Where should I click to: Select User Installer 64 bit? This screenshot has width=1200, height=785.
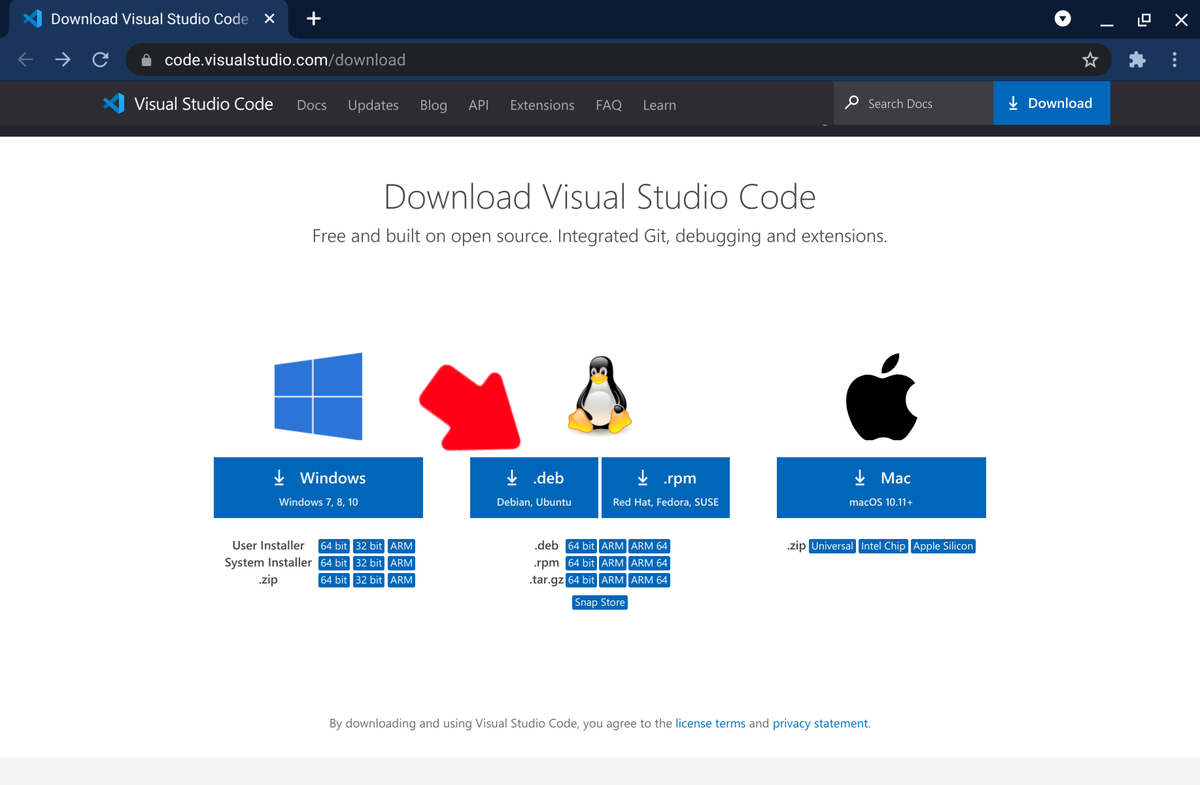tap(334, 546)
